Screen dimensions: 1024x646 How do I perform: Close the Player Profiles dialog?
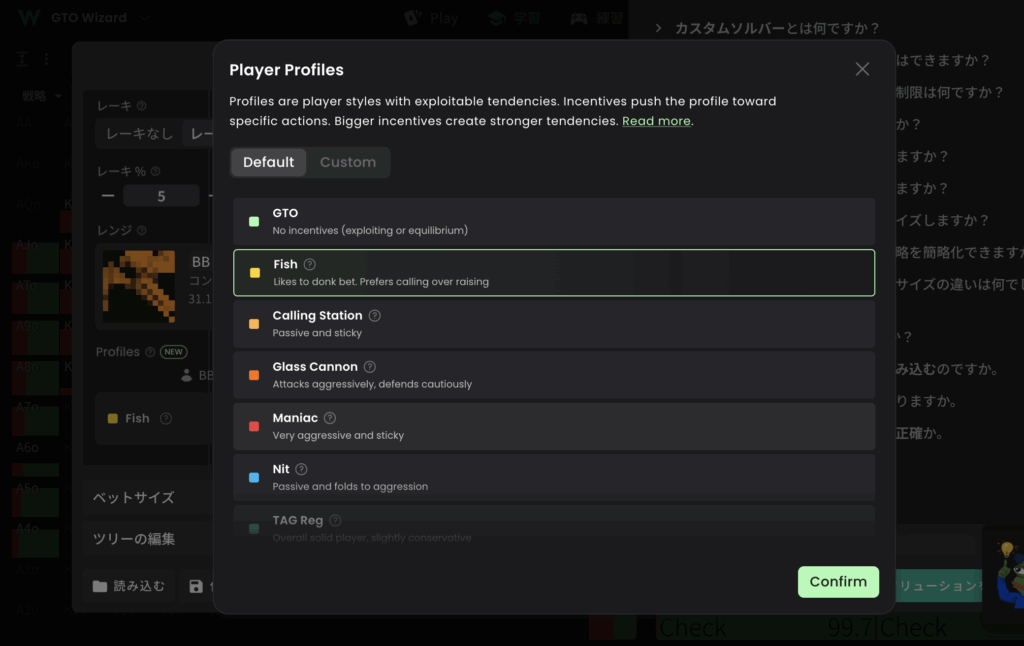862,69
